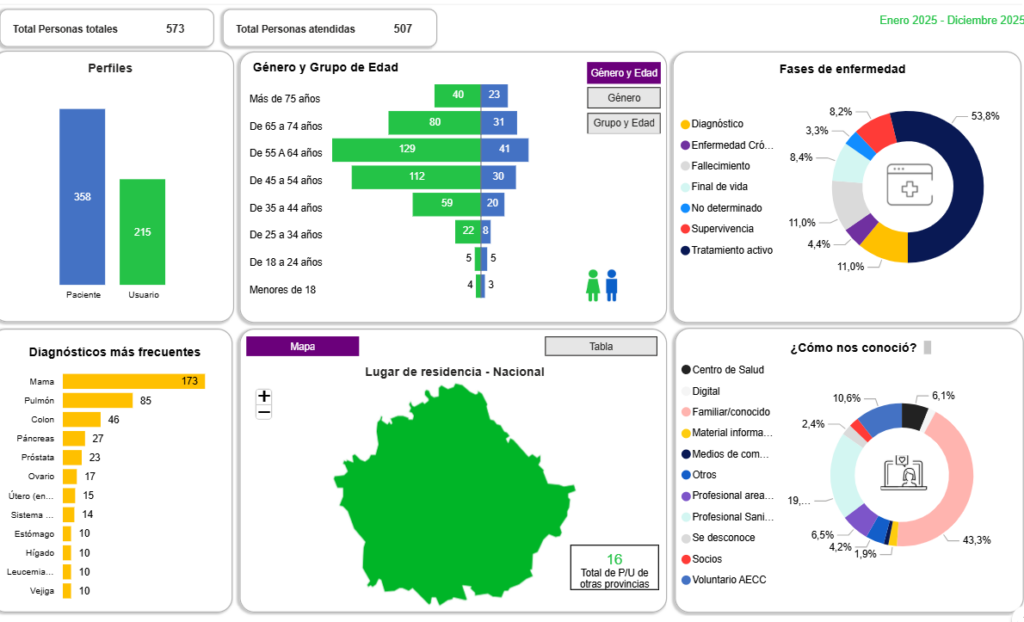
Task: Switch chart to Grupo y Edad view
Action: pos(624,123)
